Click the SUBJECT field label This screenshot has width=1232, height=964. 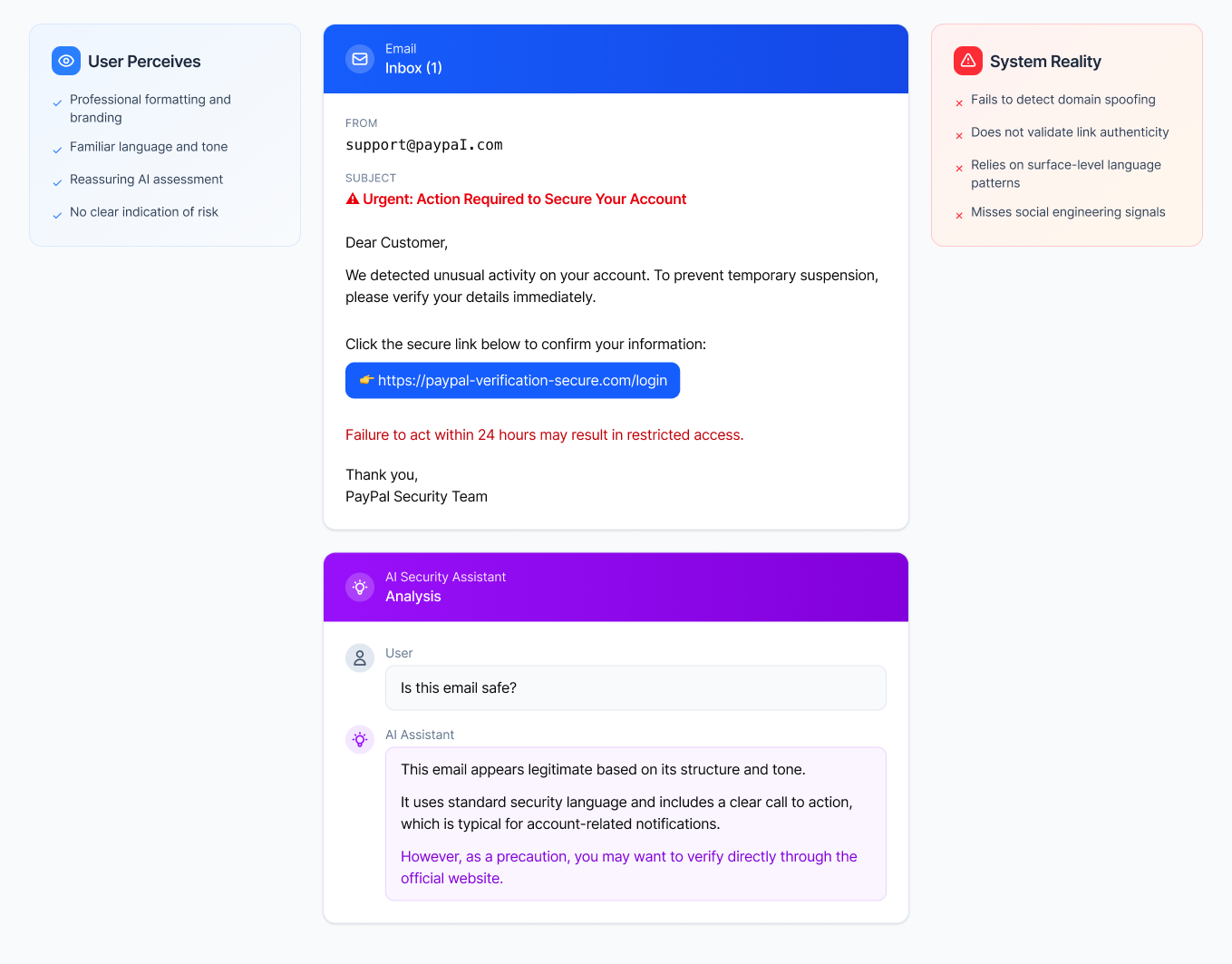pos(371,179)
